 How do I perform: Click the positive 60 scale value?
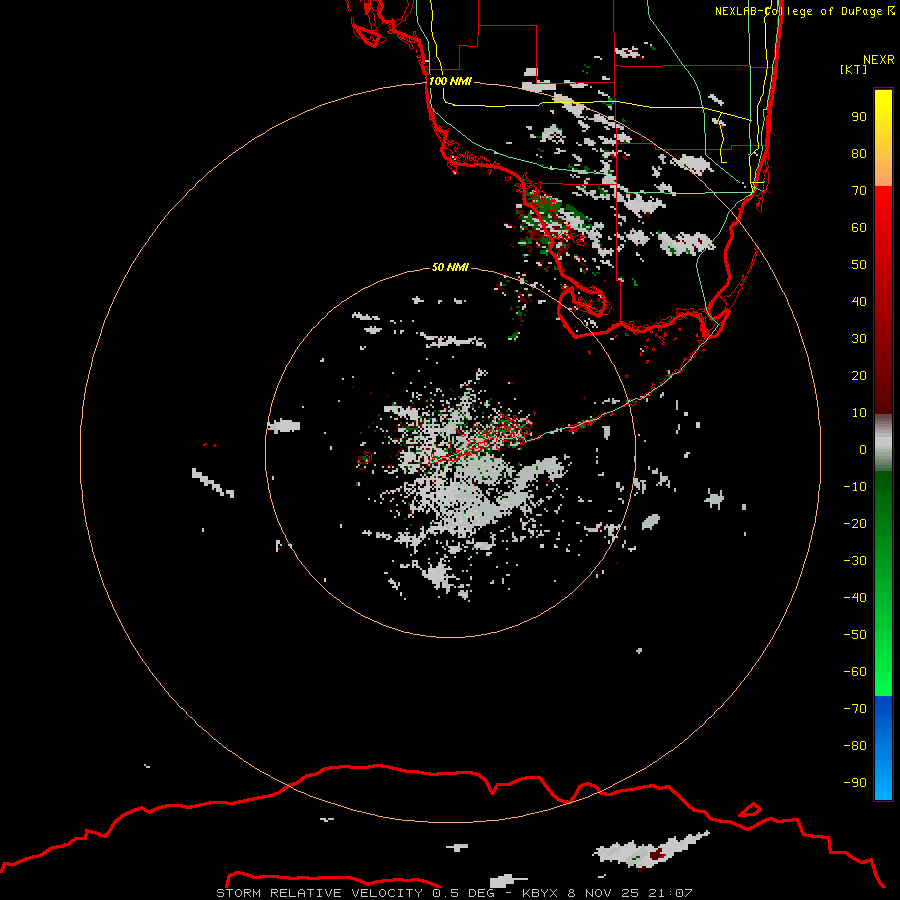click(x=859, y=228)
